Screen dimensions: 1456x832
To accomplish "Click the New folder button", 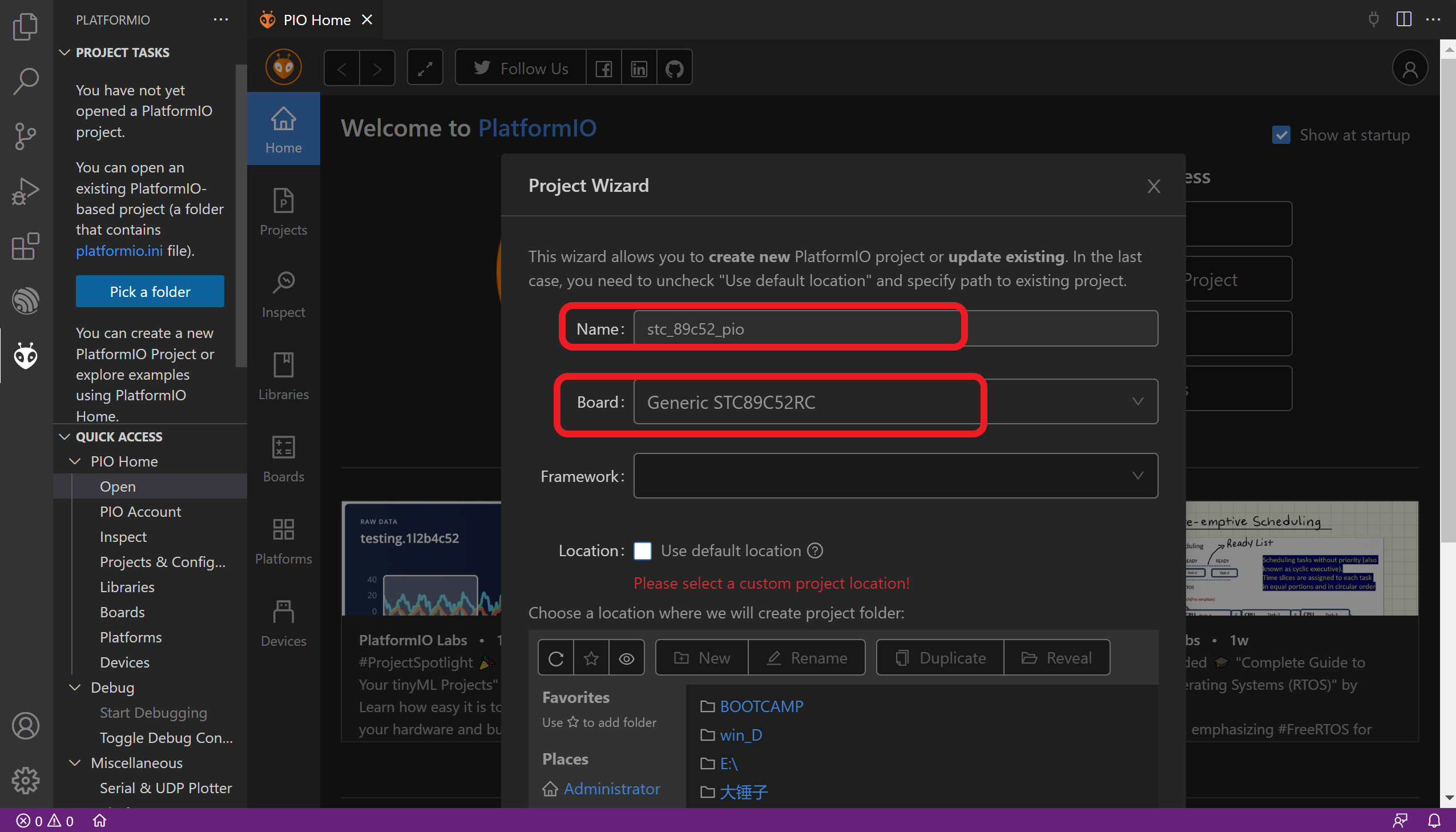I will [700, 658].
